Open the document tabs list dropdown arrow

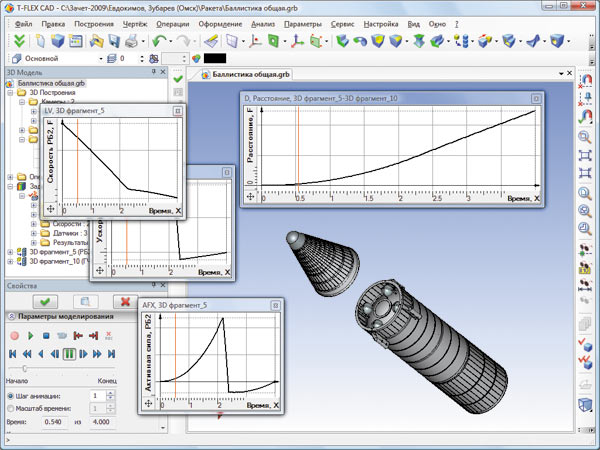tap(561, 73)
